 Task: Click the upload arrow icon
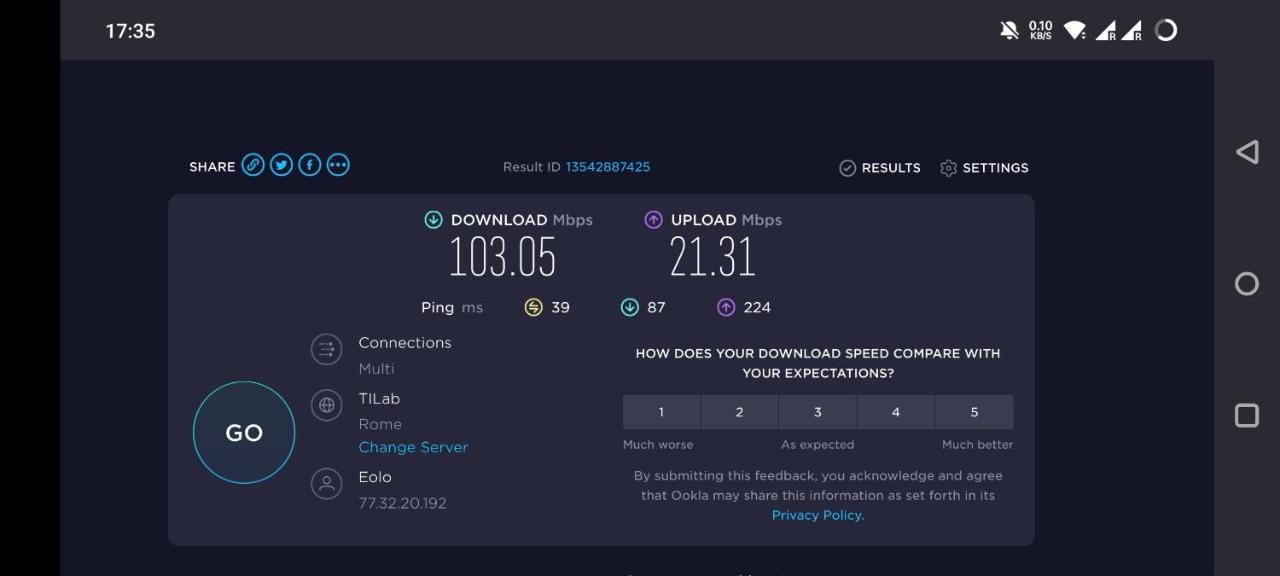653,220
